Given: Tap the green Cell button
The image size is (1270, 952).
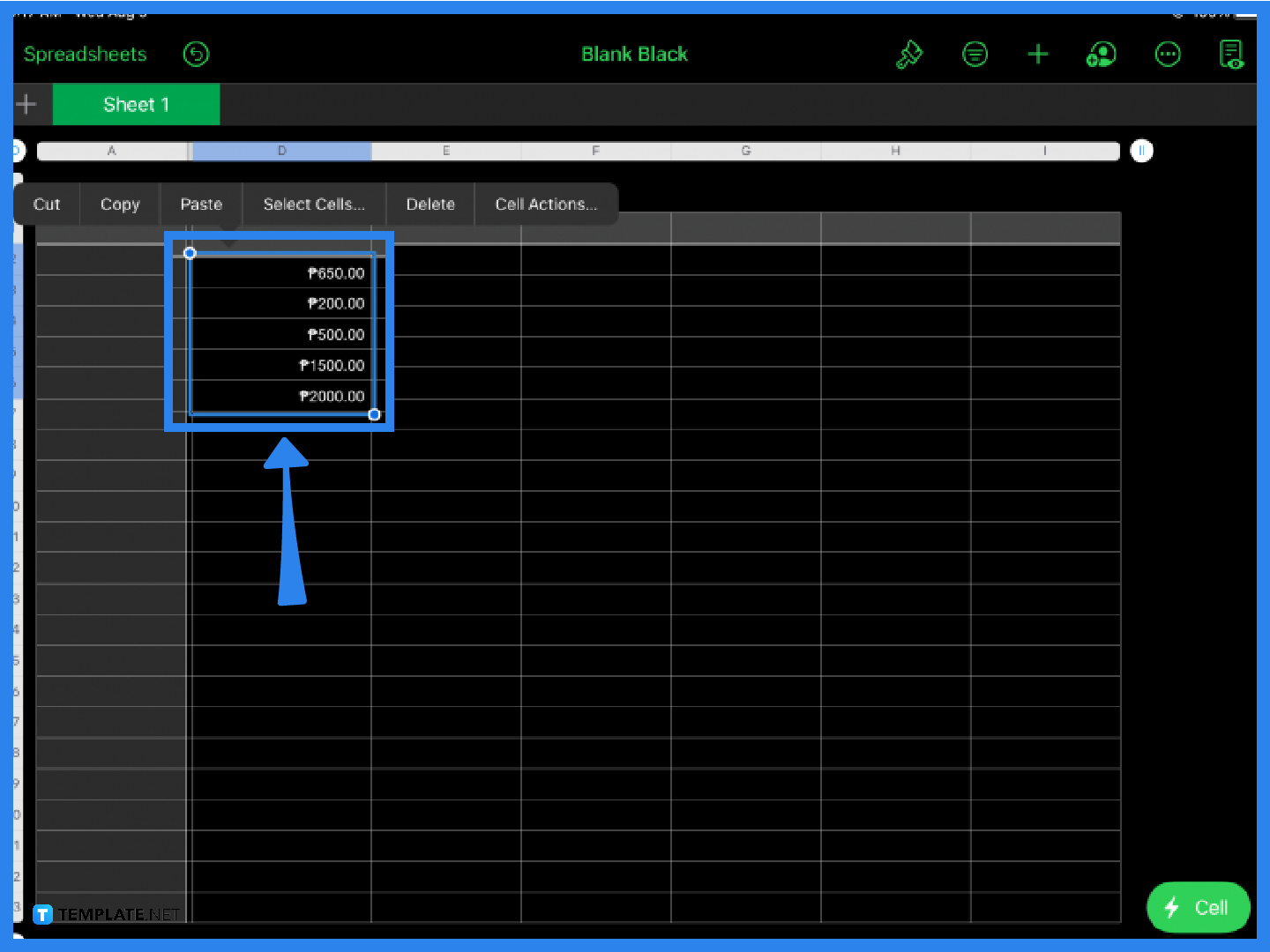Looking at the screenshot, I should (x=1198, y=907).
